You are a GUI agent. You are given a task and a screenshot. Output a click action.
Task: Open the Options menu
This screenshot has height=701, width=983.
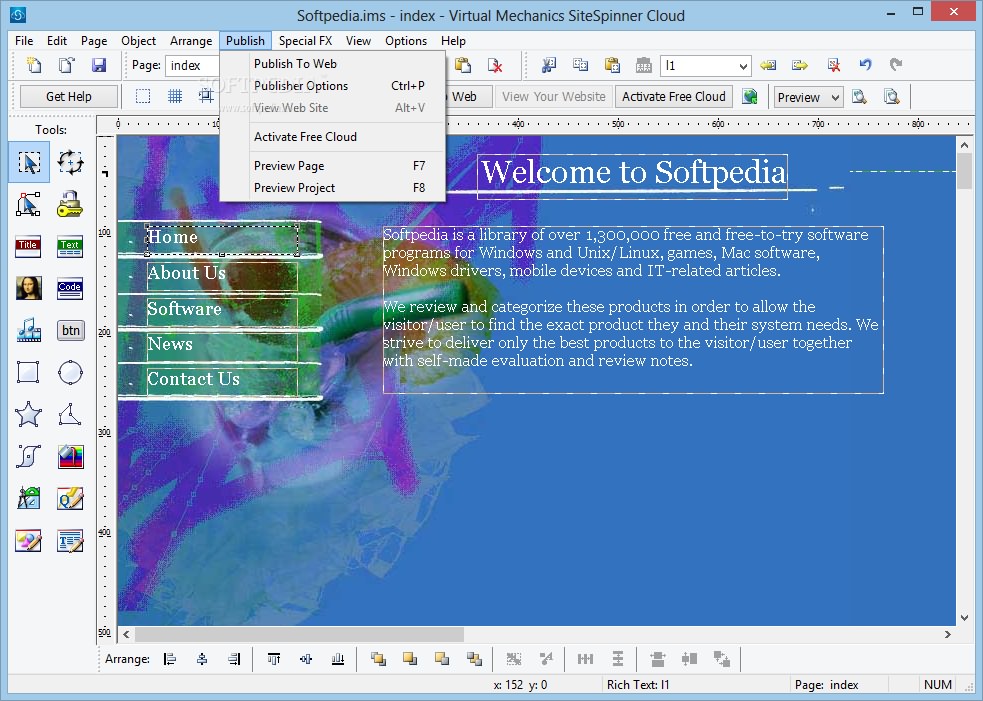[x=406, y=41]
